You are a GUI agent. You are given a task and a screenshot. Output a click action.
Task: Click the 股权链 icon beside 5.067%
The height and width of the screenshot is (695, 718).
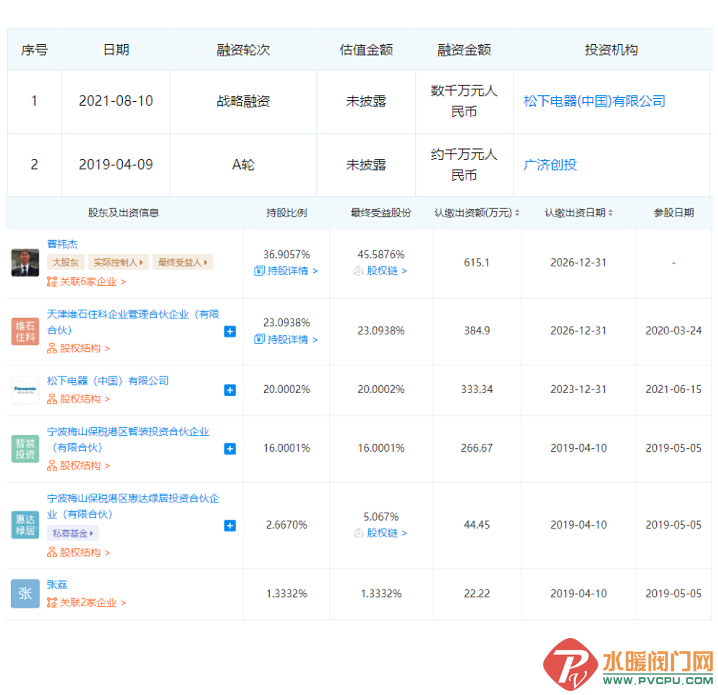pos(359,533)
